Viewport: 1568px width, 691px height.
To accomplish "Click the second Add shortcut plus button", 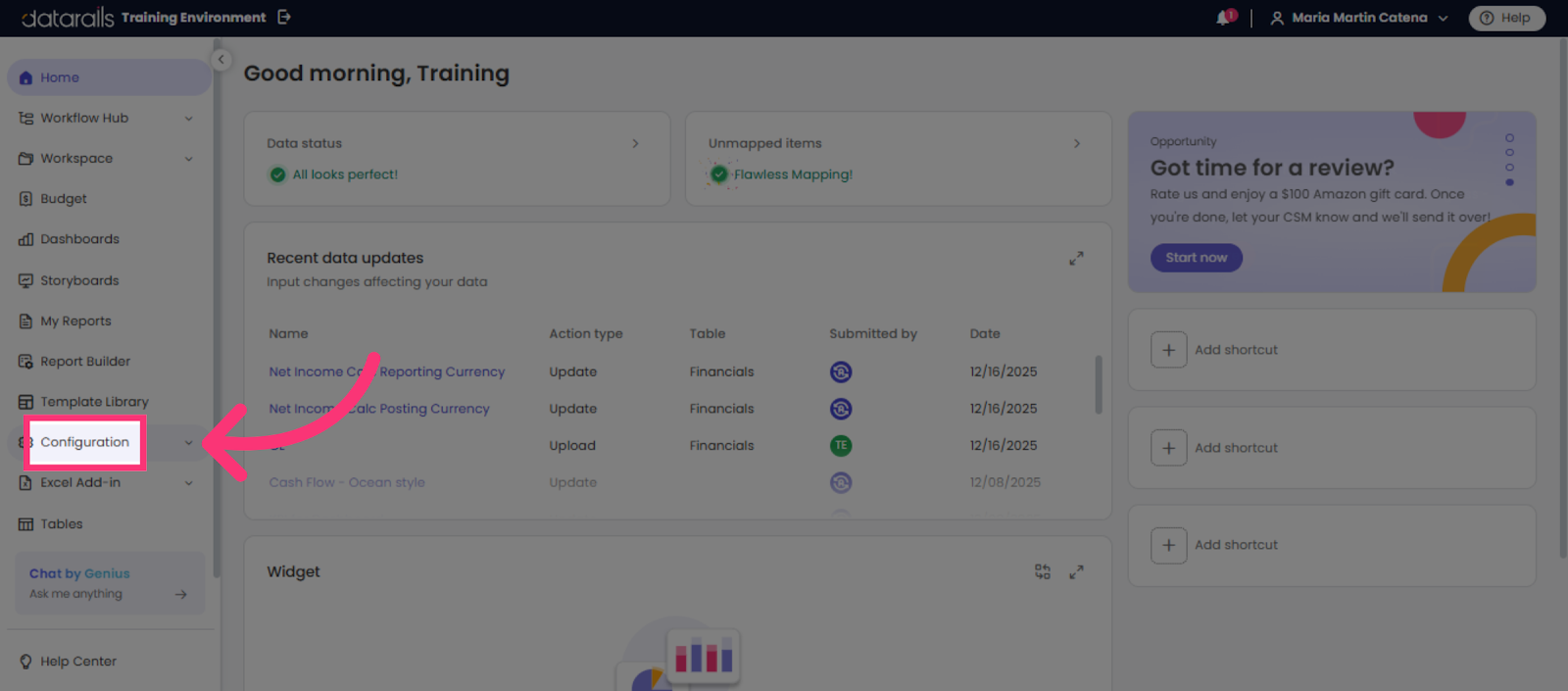I will [1168, 448].
